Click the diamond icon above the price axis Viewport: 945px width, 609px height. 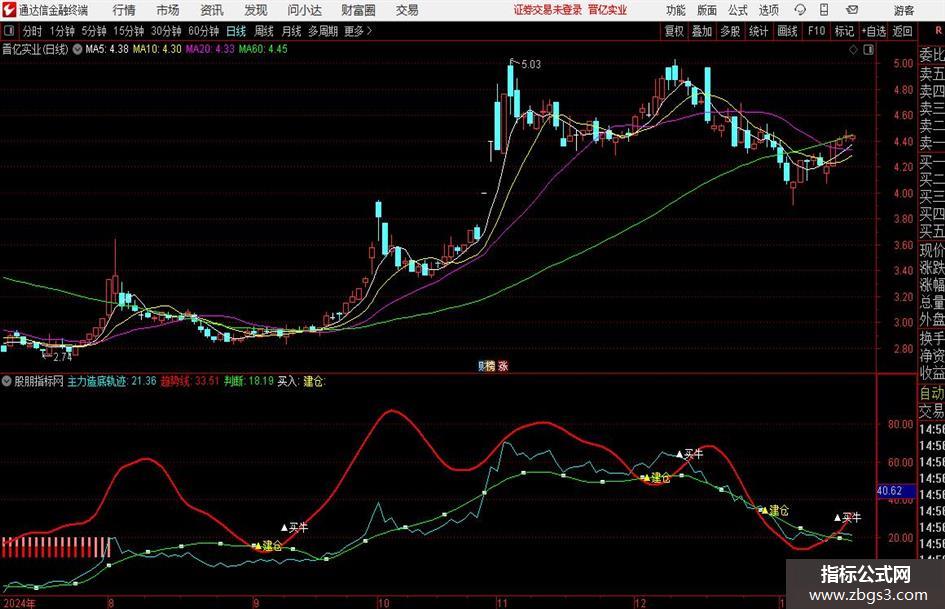point(853,49)
